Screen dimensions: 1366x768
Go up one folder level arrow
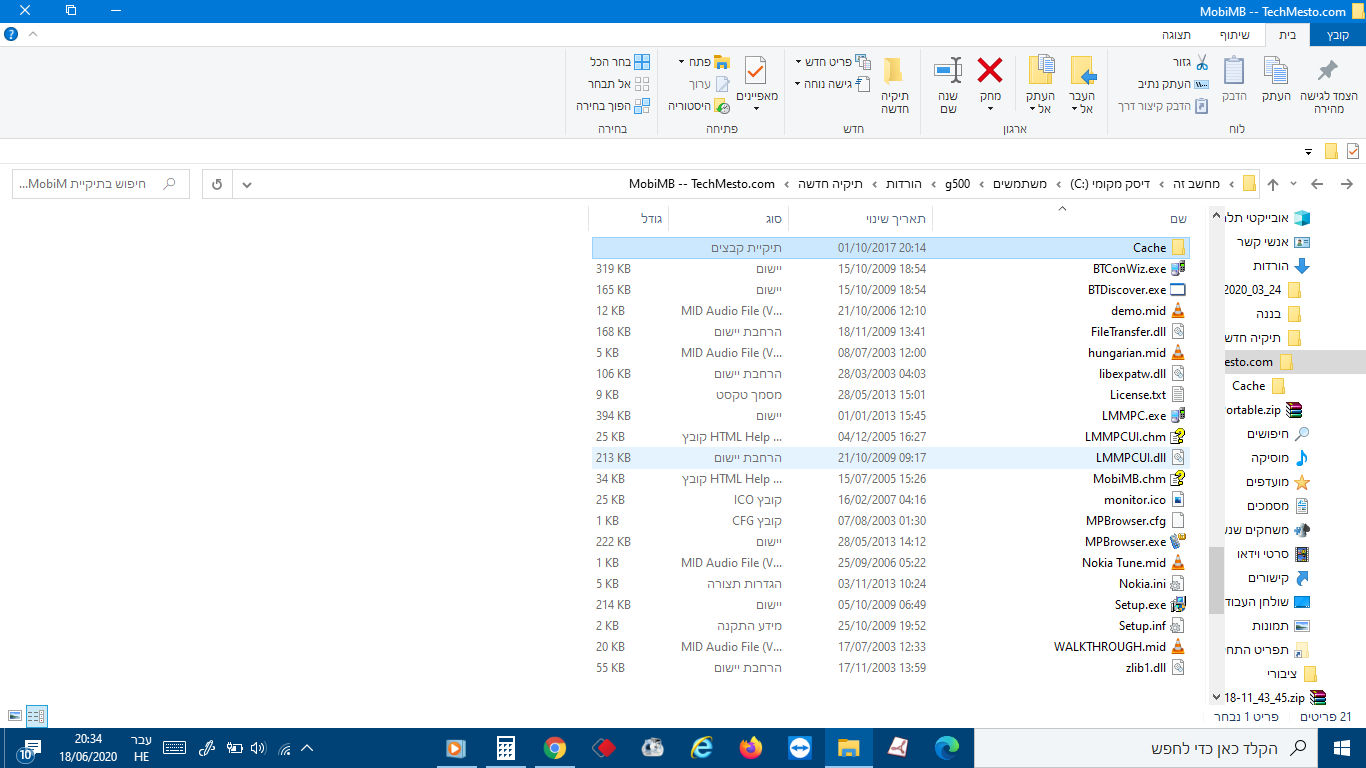tap(1273, 184)
